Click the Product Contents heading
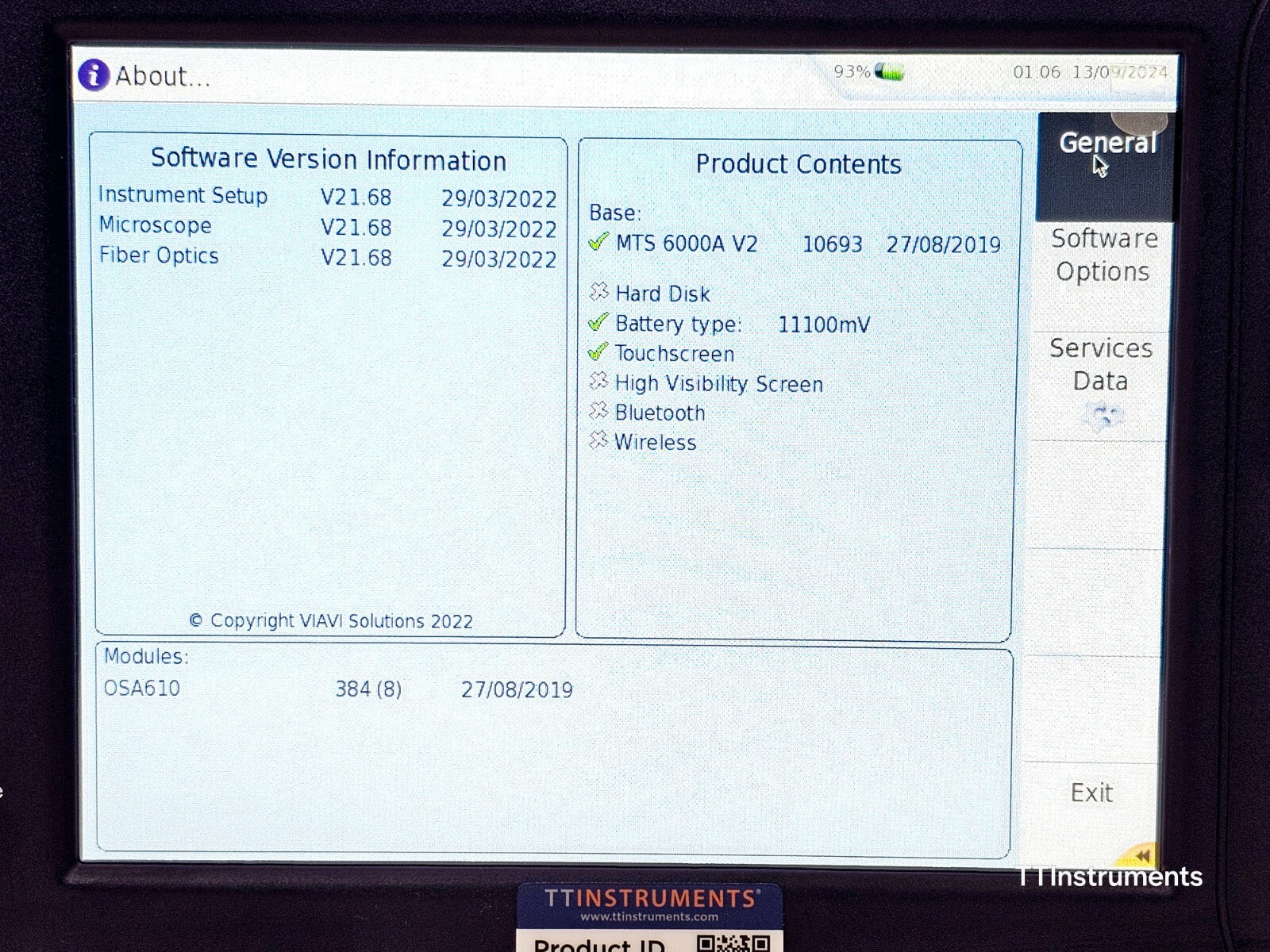Image resolution: width=1270 pixels, height=952 pixels. 799,164
